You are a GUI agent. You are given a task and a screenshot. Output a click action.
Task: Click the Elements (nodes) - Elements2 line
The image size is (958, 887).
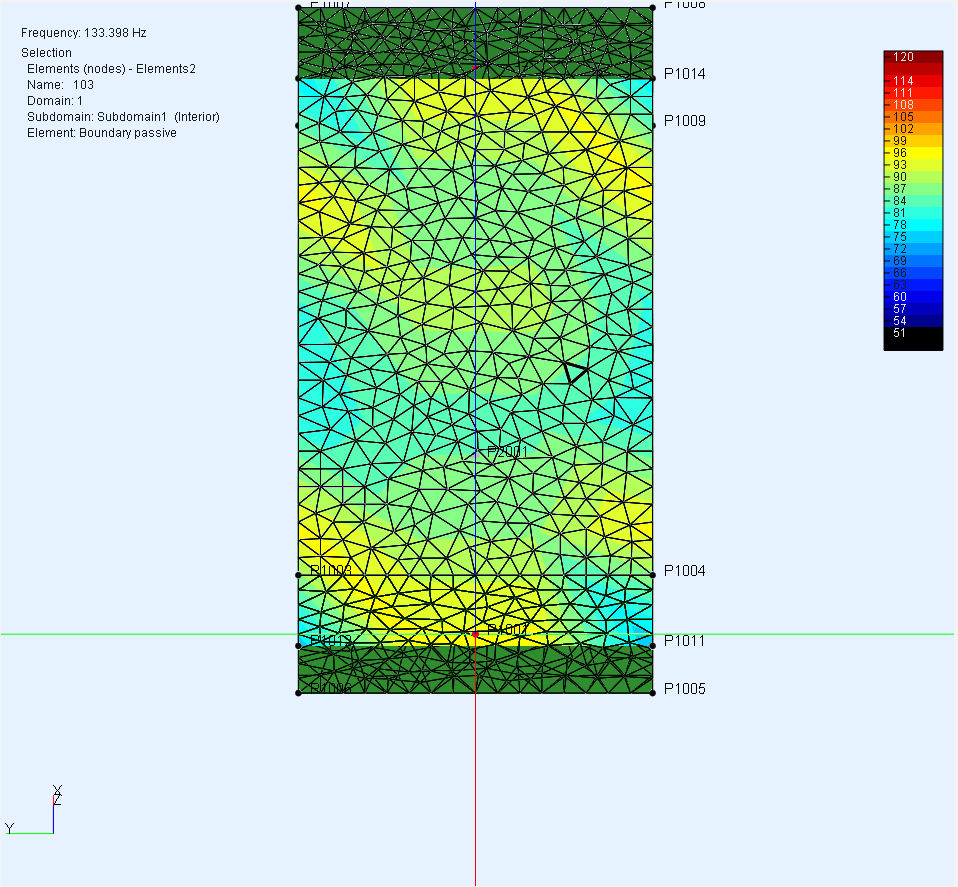tap(111, 69)
